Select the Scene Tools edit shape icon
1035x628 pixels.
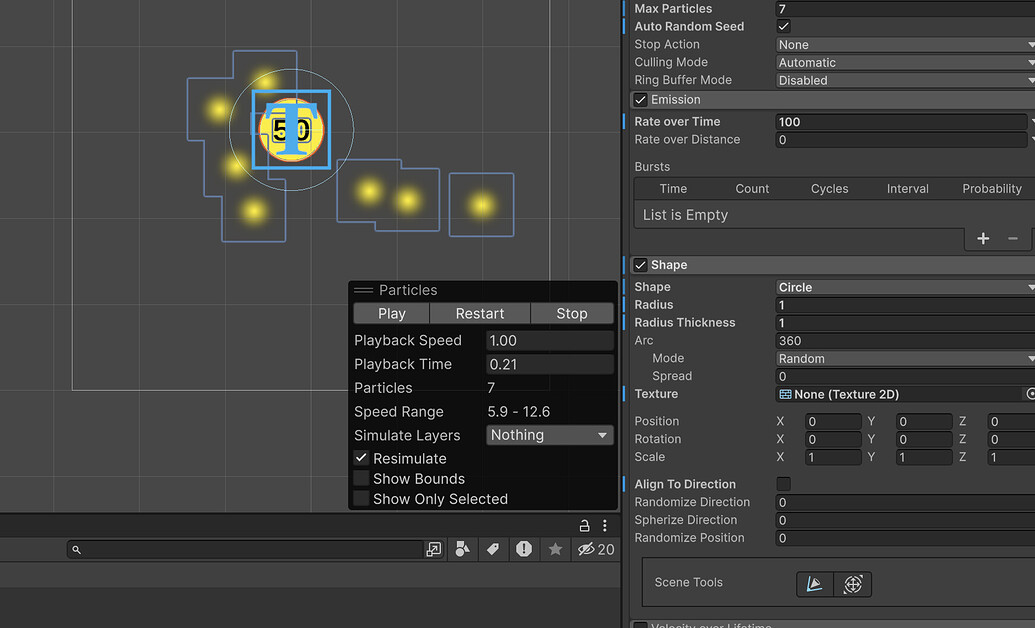click(x=814, y=583)
